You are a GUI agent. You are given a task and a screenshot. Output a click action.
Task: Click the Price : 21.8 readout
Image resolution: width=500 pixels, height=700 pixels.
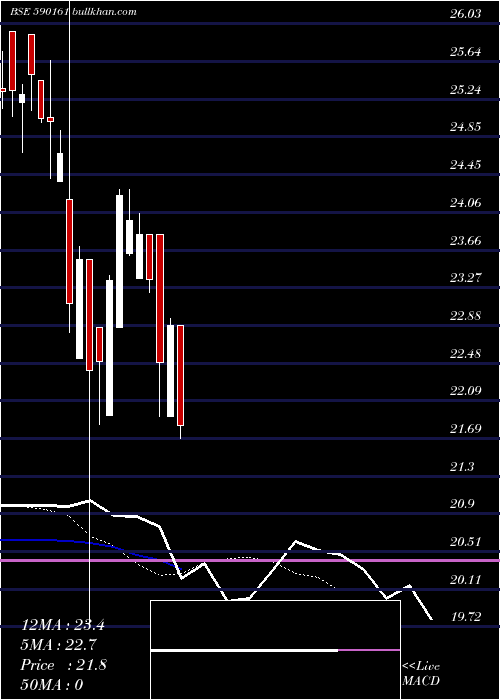point(63,665)
